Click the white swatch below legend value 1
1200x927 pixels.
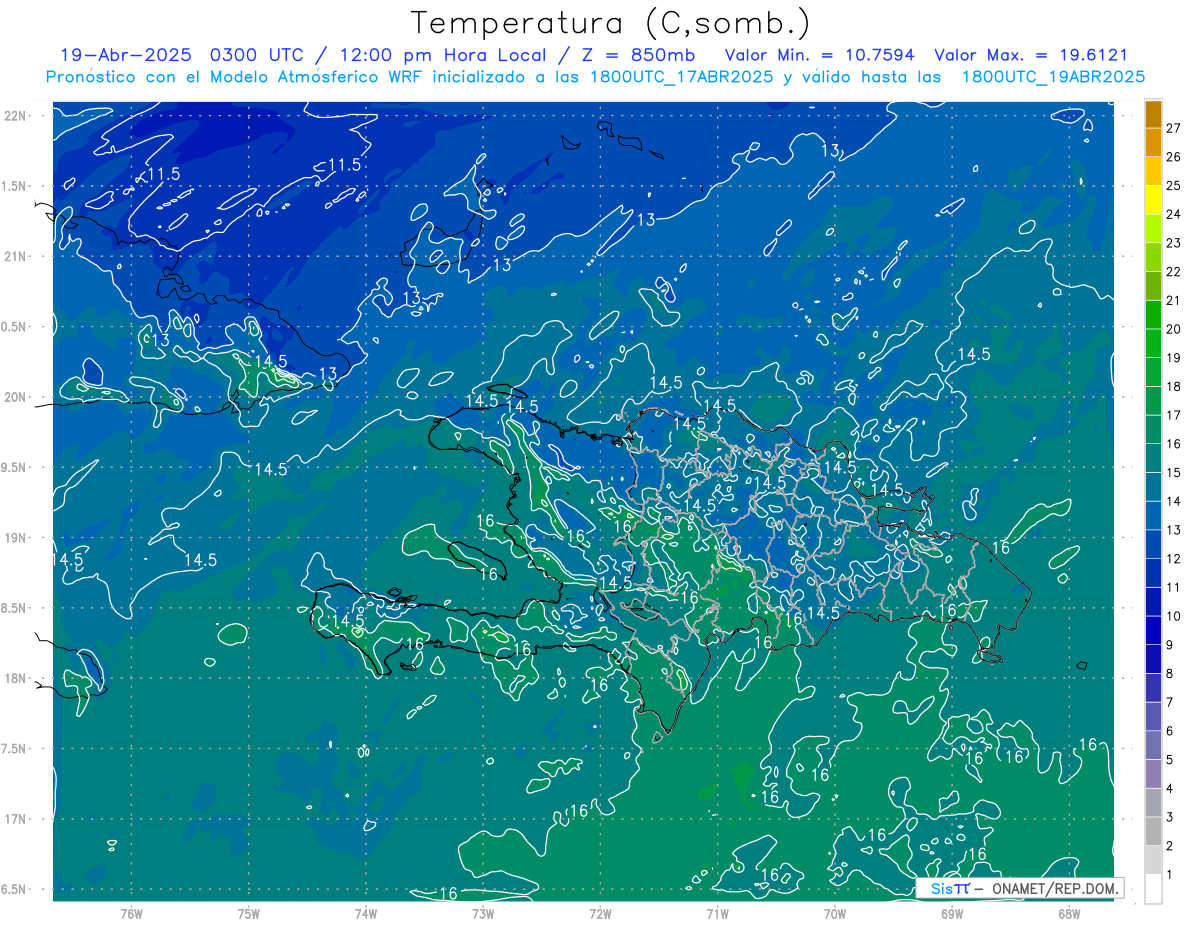pyautogui.click(x=1153, y=889)
